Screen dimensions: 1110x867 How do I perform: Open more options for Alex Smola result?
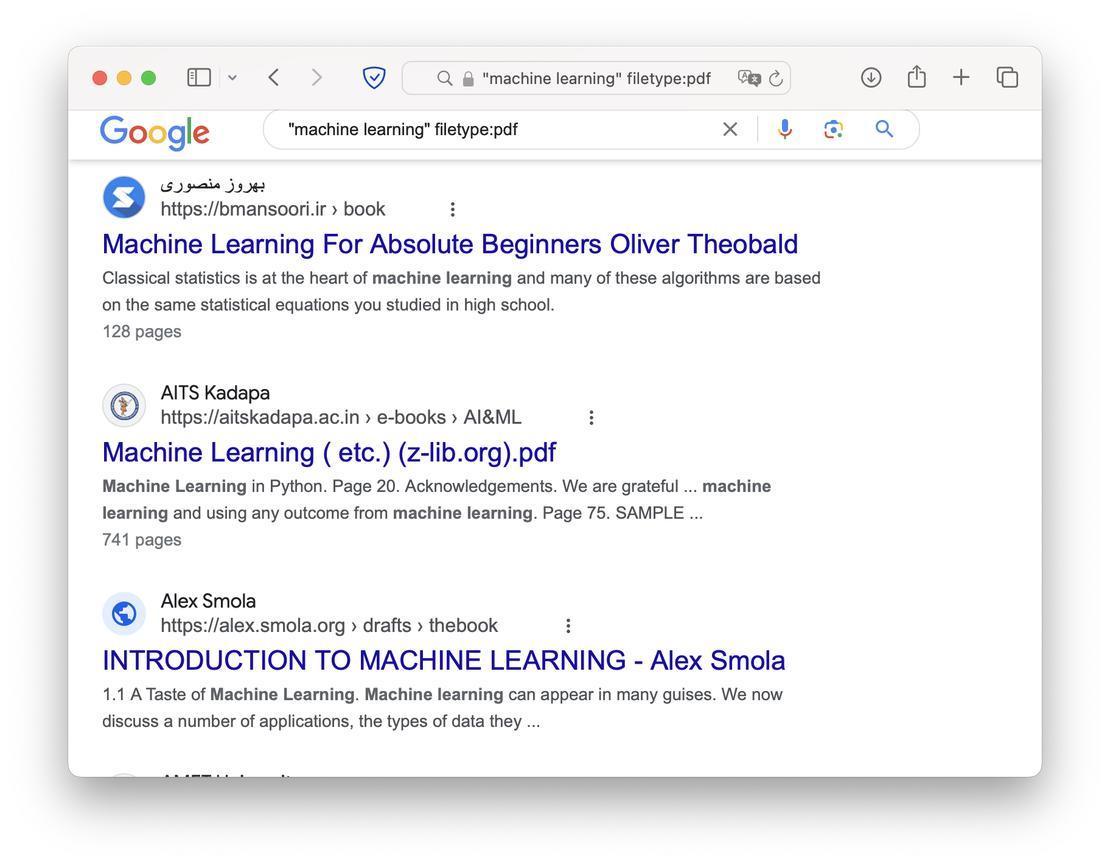coord(568,626)
